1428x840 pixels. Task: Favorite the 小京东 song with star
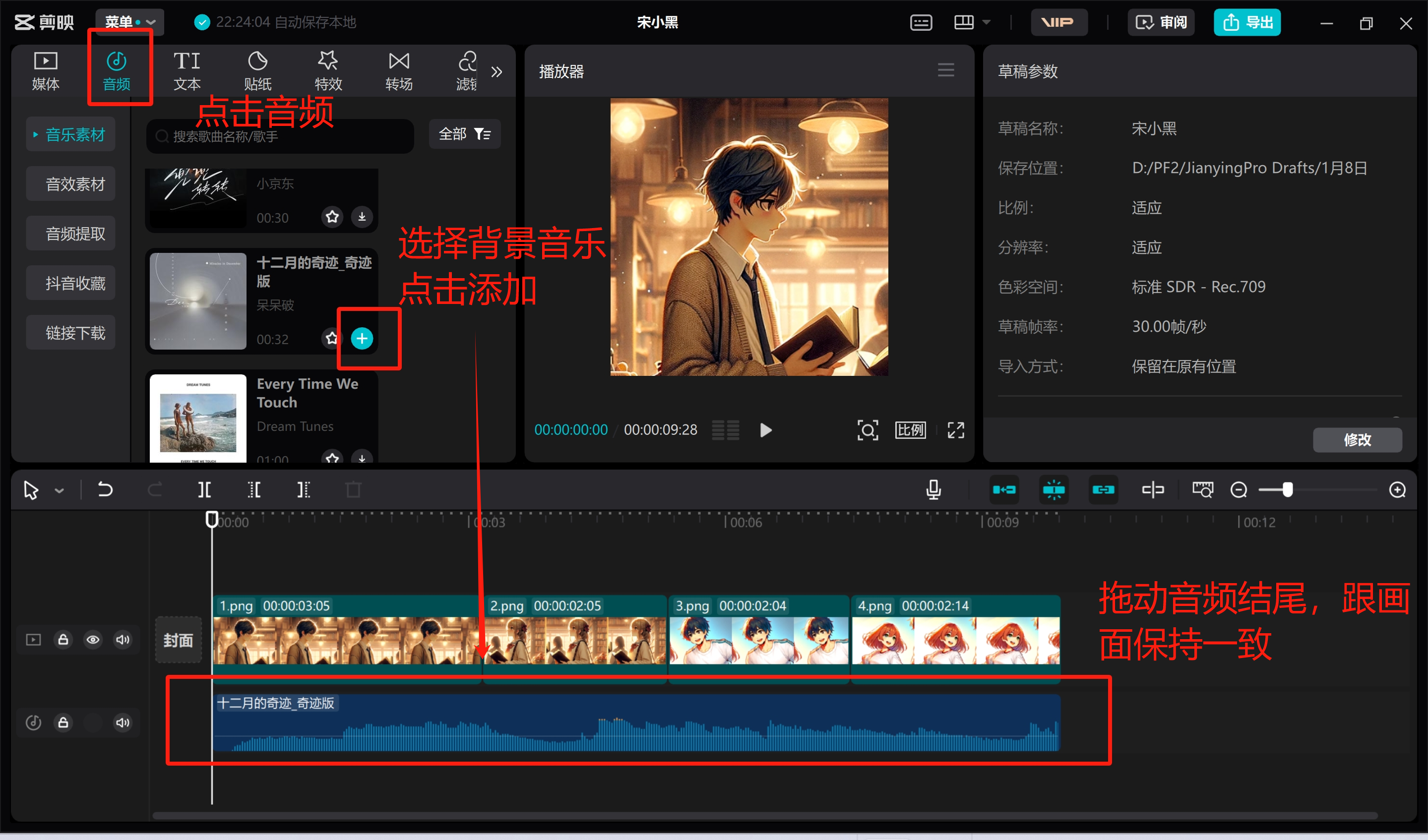coord(333,216)
